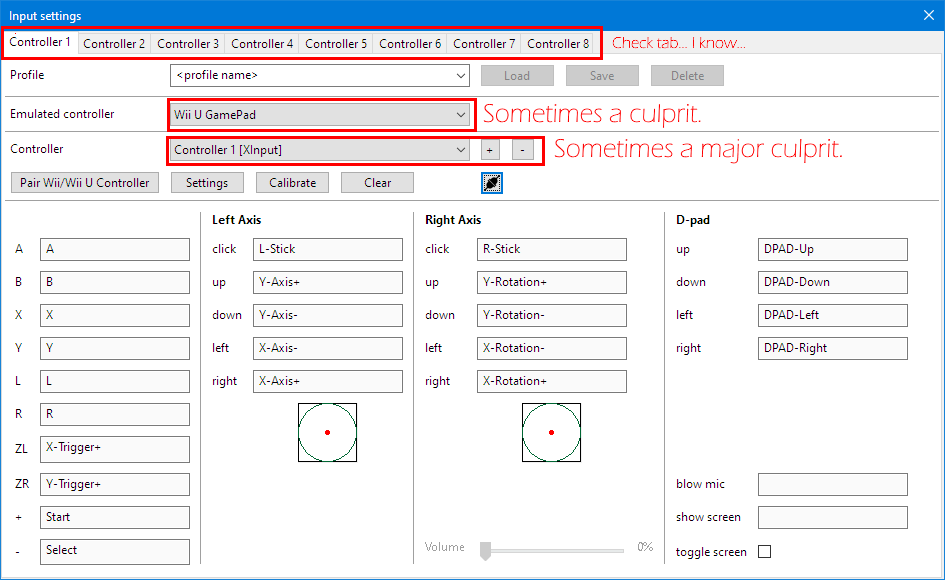The image size is (945, 580).
Task: Expand the Emulated controller dropdown
Action: point(319,115)
